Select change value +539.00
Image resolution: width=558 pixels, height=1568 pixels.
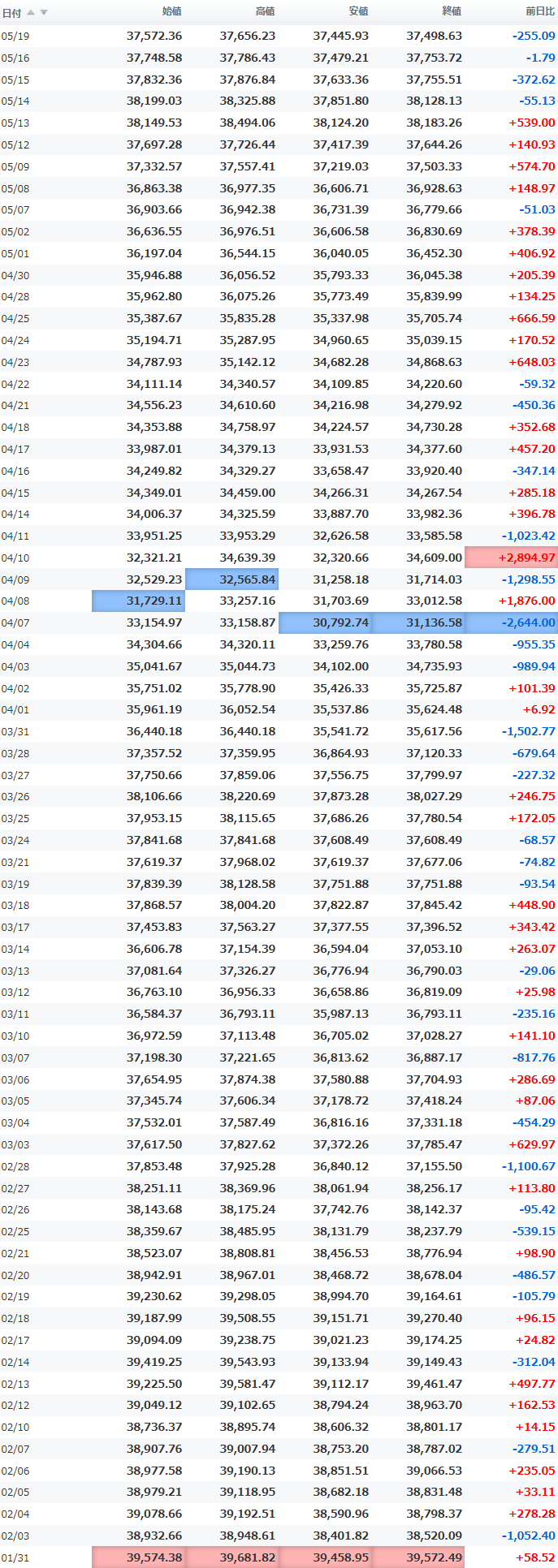click(x=532, y=123)
